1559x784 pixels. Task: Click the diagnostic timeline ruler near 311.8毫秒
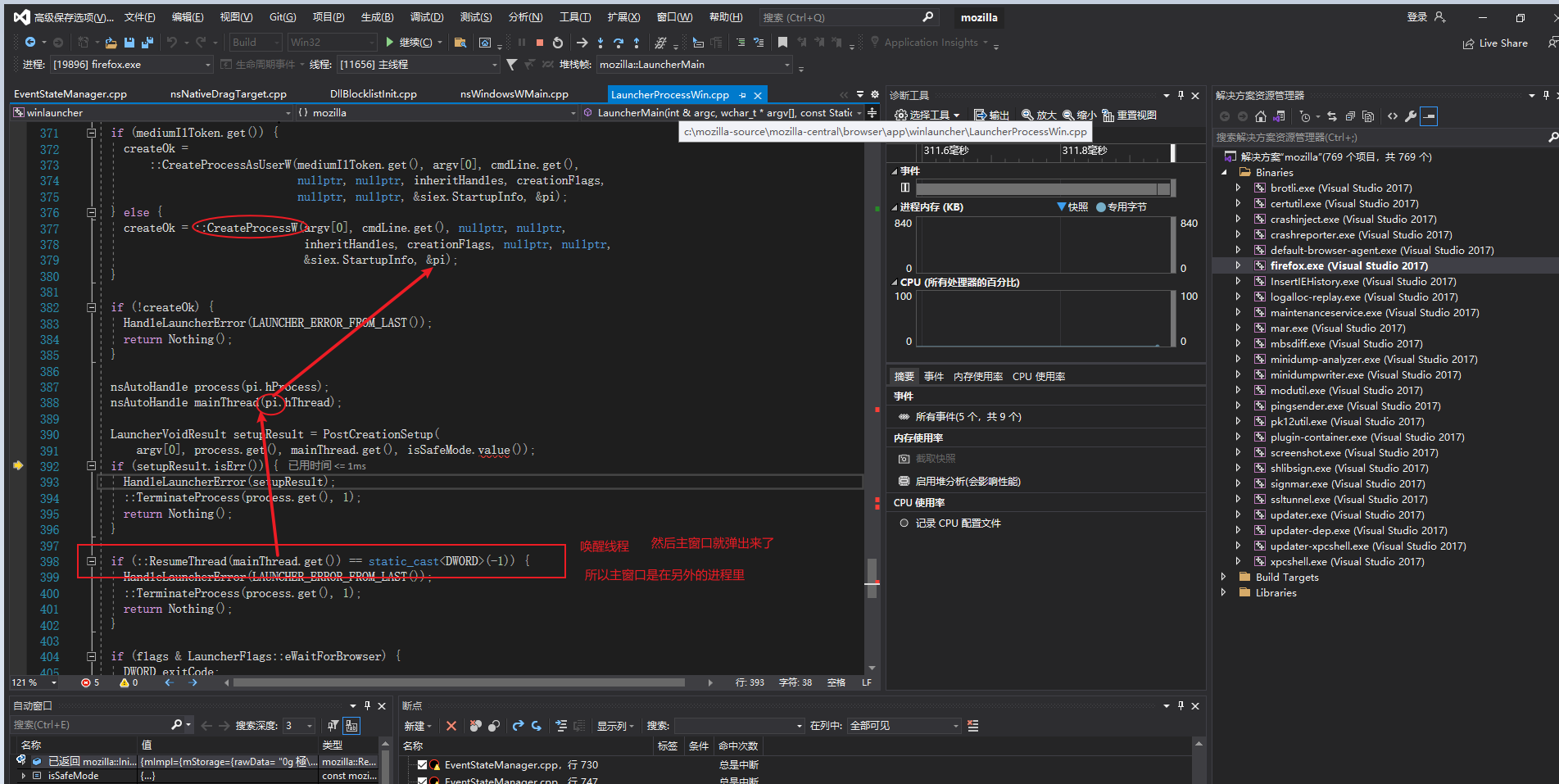(1085, 151)
